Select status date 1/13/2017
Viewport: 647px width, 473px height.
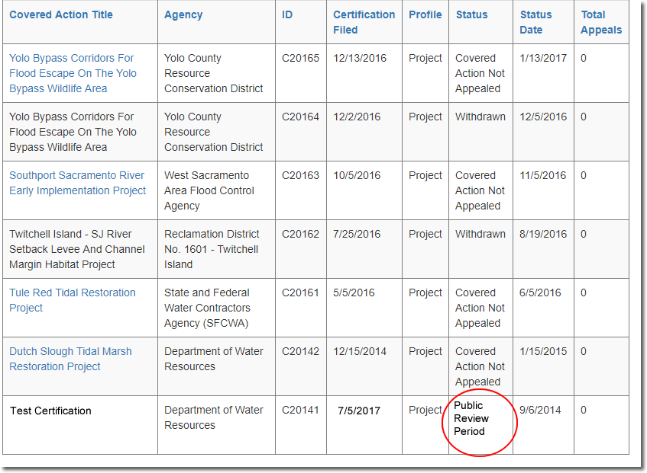pos(543,58)
